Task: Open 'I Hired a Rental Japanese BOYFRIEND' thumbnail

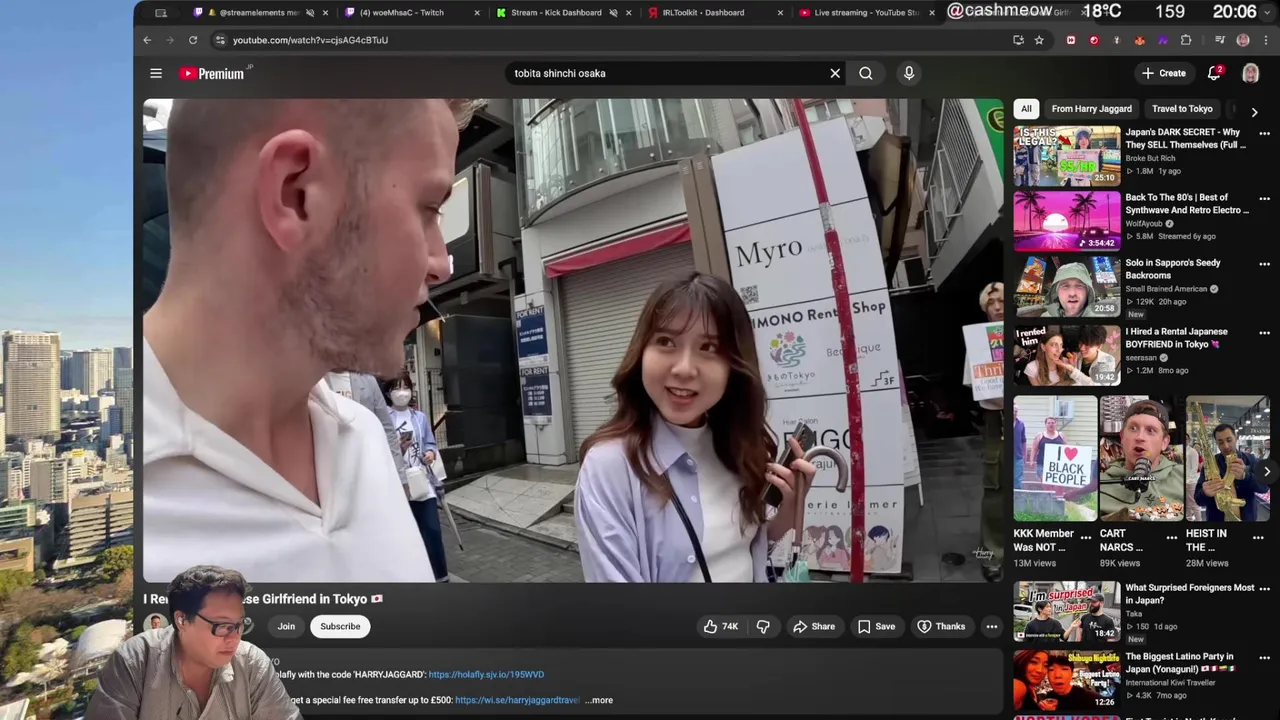Action: [1067, 355]
